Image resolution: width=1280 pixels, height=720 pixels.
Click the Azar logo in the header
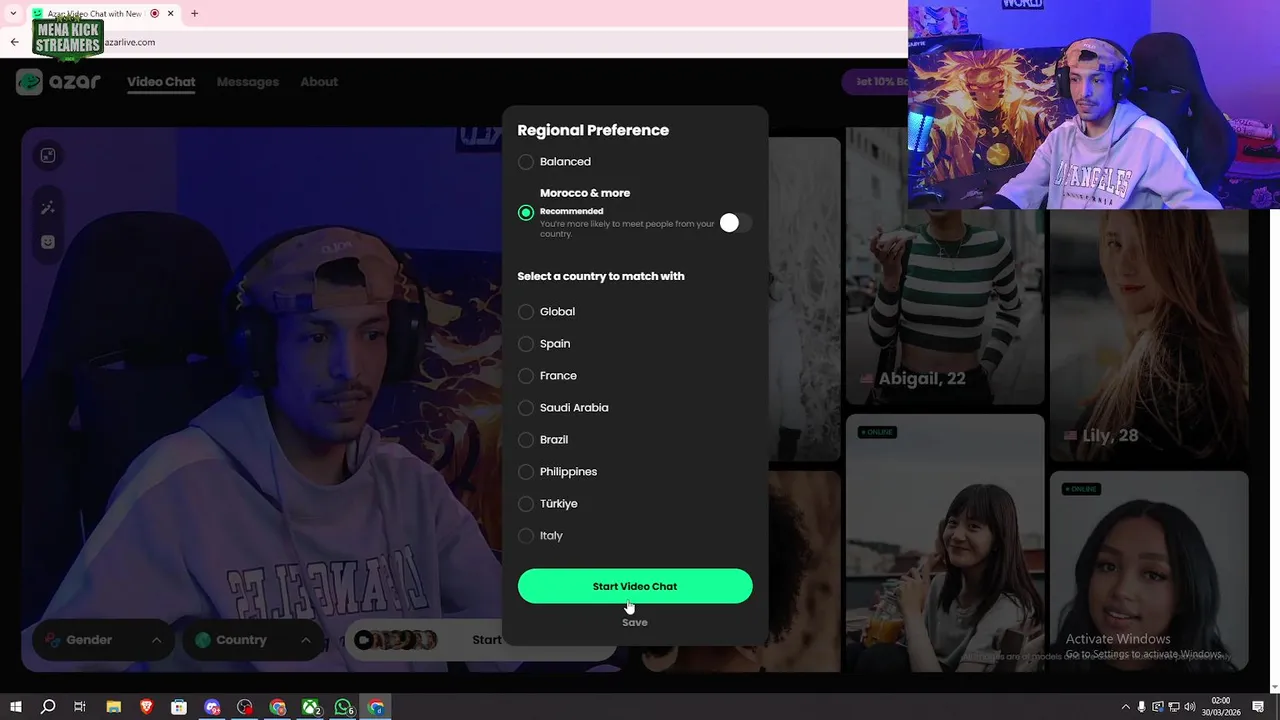59,82
